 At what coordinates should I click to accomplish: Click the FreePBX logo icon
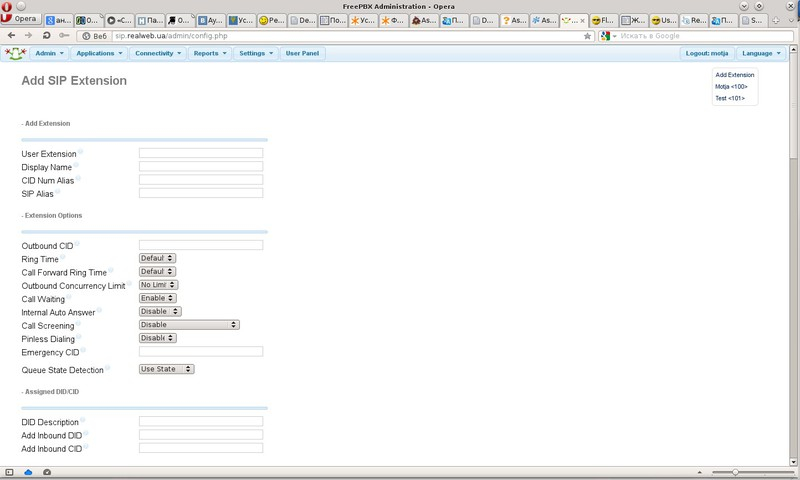[14, 53]
